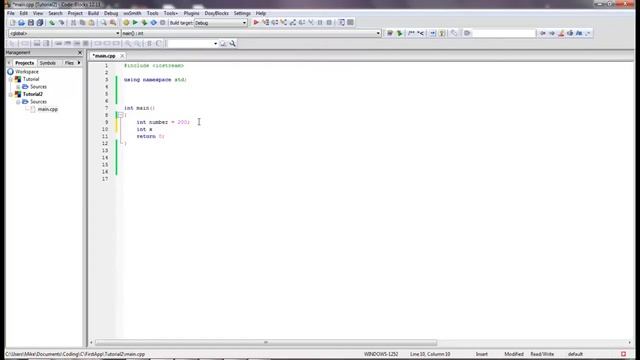Open the File menu

[11, 13]
